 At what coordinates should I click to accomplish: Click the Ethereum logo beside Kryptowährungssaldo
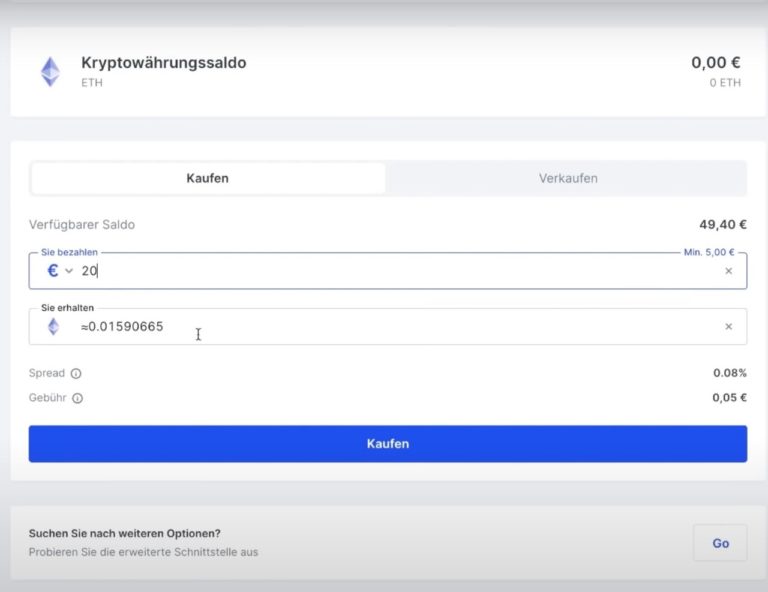(x=50, y=71)
